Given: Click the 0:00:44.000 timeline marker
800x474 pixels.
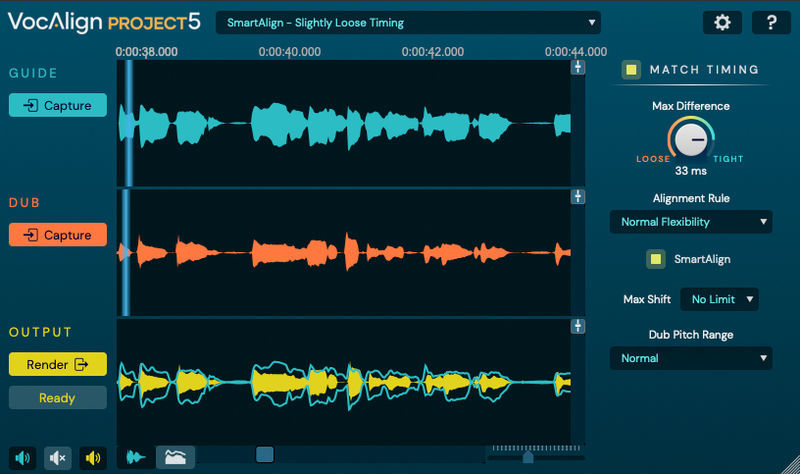Looking at the screenshot, I should pyautogui.click(x=576, y=52).
